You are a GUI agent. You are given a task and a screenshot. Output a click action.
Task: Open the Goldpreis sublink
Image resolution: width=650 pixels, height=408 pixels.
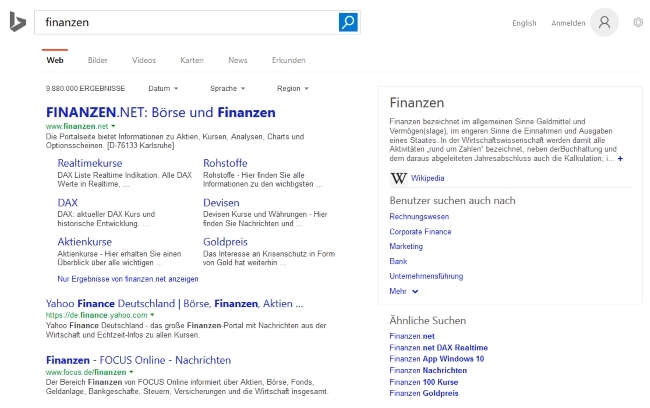pos(225,242)
